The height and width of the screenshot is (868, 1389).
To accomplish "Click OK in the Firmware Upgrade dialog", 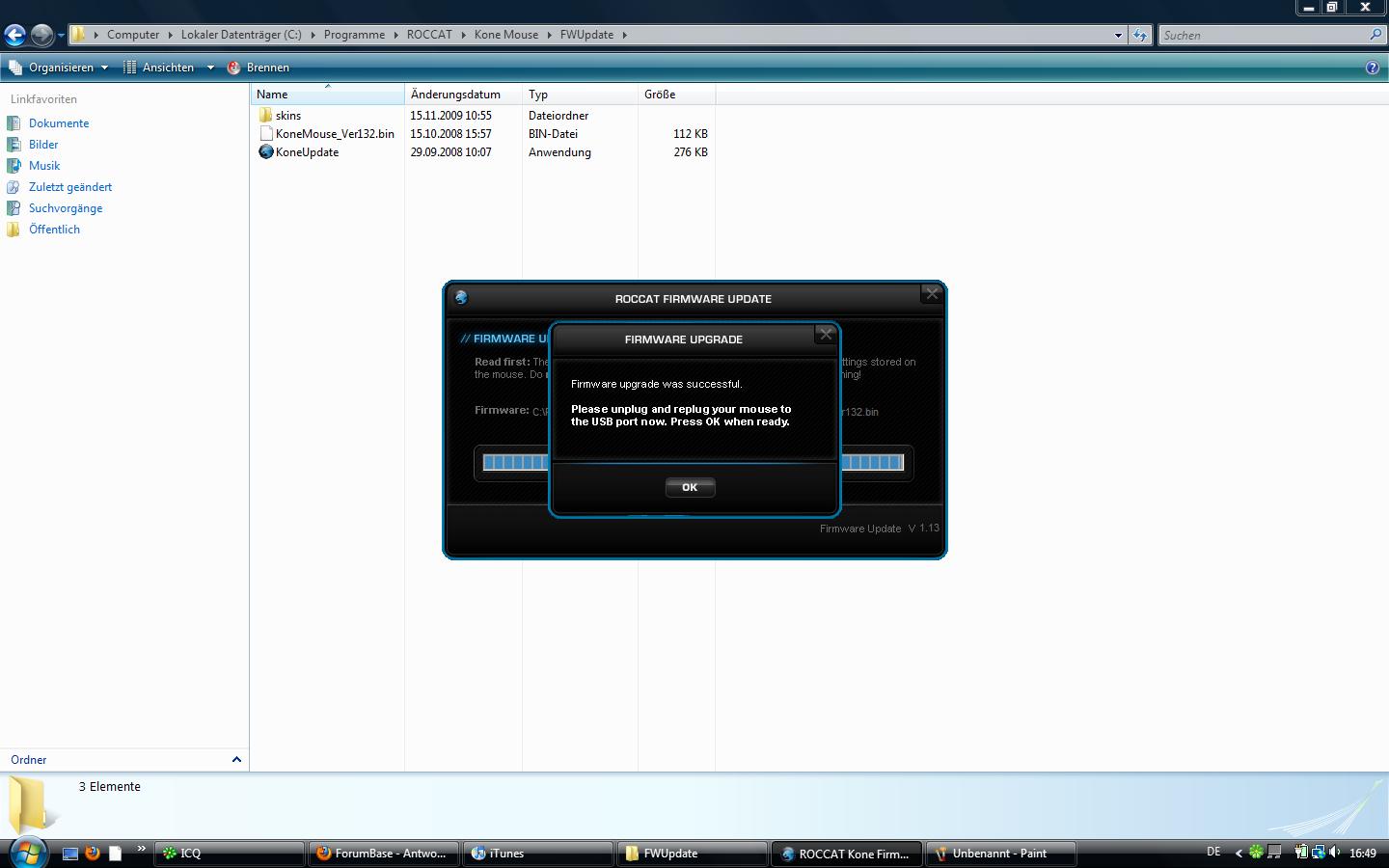I will [x=690, y=487].
